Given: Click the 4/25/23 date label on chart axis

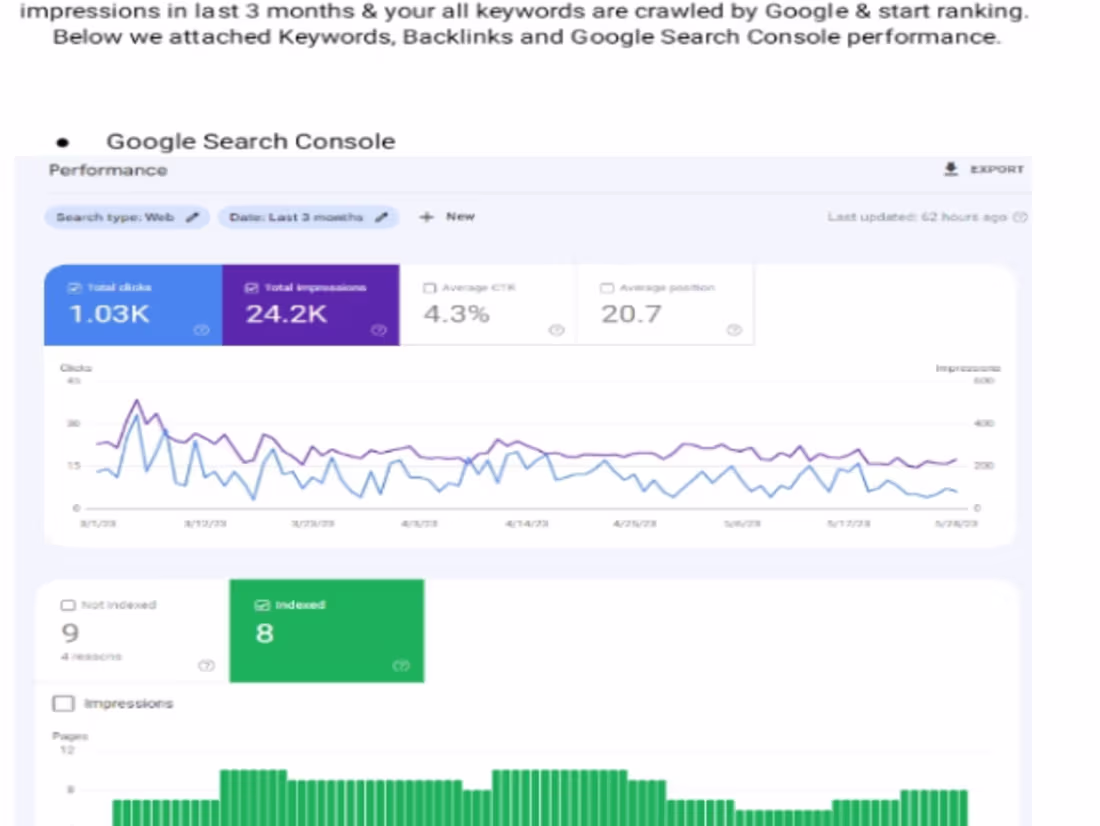Looking at the screenshot, I should 634,524.
